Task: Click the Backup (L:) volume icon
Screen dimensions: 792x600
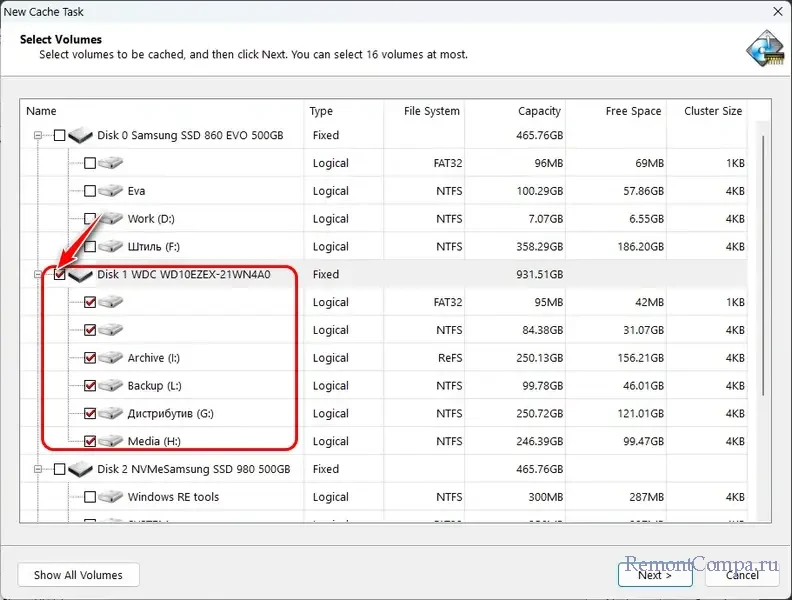Action: 111,386
